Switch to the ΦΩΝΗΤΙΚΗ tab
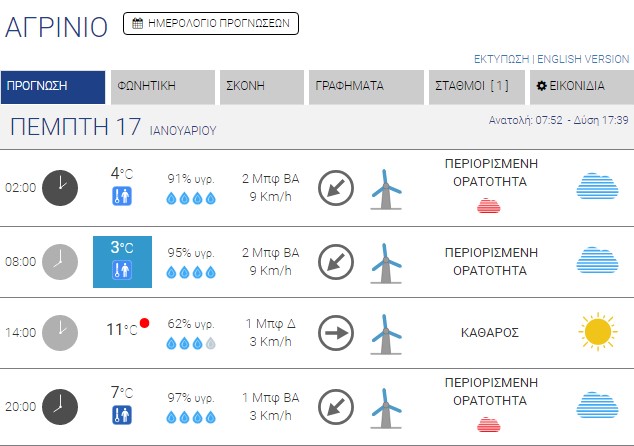Screen dimensions: 634x446 [163, 87]
